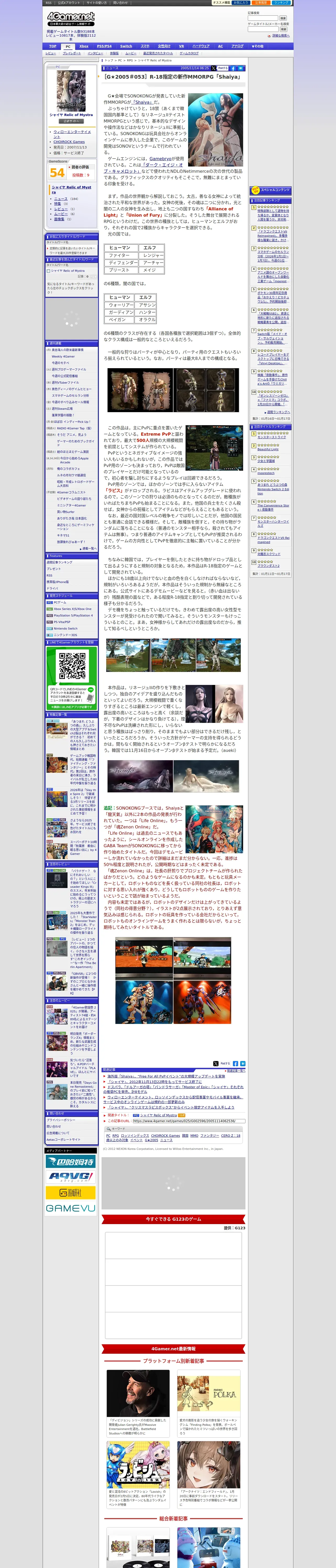Open the スマホ tab
Image resolution: width=336 pixels, height=1568 pixels.
[x=145, y=46]
